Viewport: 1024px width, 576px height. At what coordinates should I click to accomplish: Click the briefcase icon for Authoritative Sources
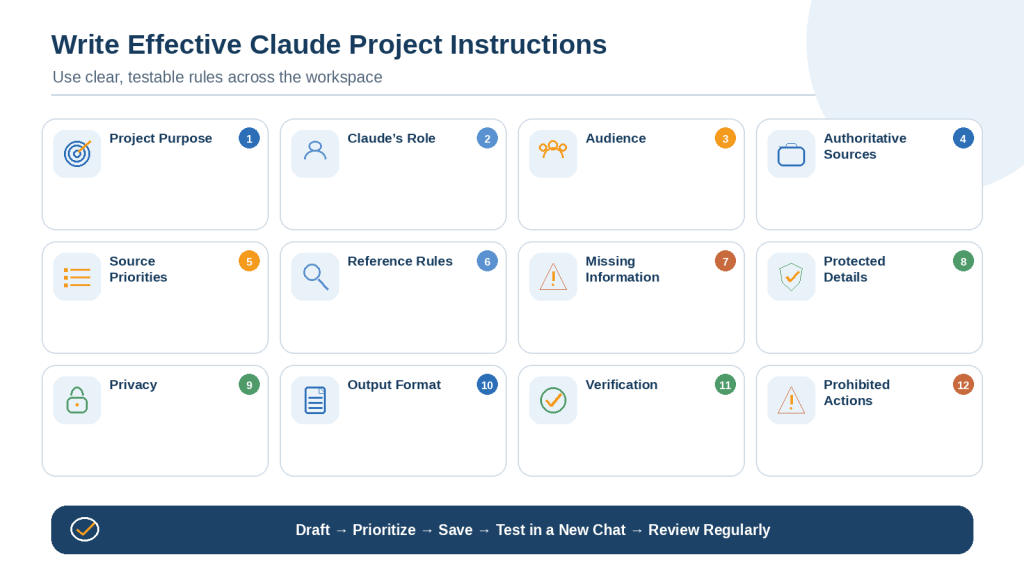coord(791,155)
